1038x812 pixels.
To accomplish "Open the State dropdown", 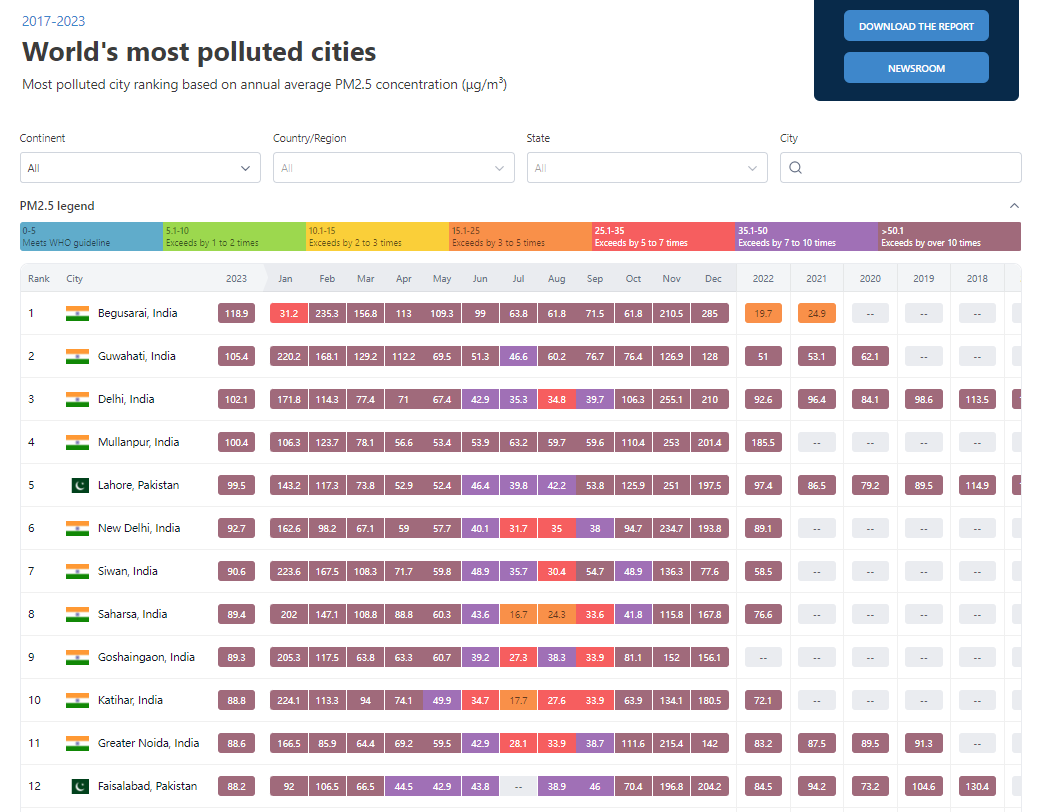I will [647, 168].
